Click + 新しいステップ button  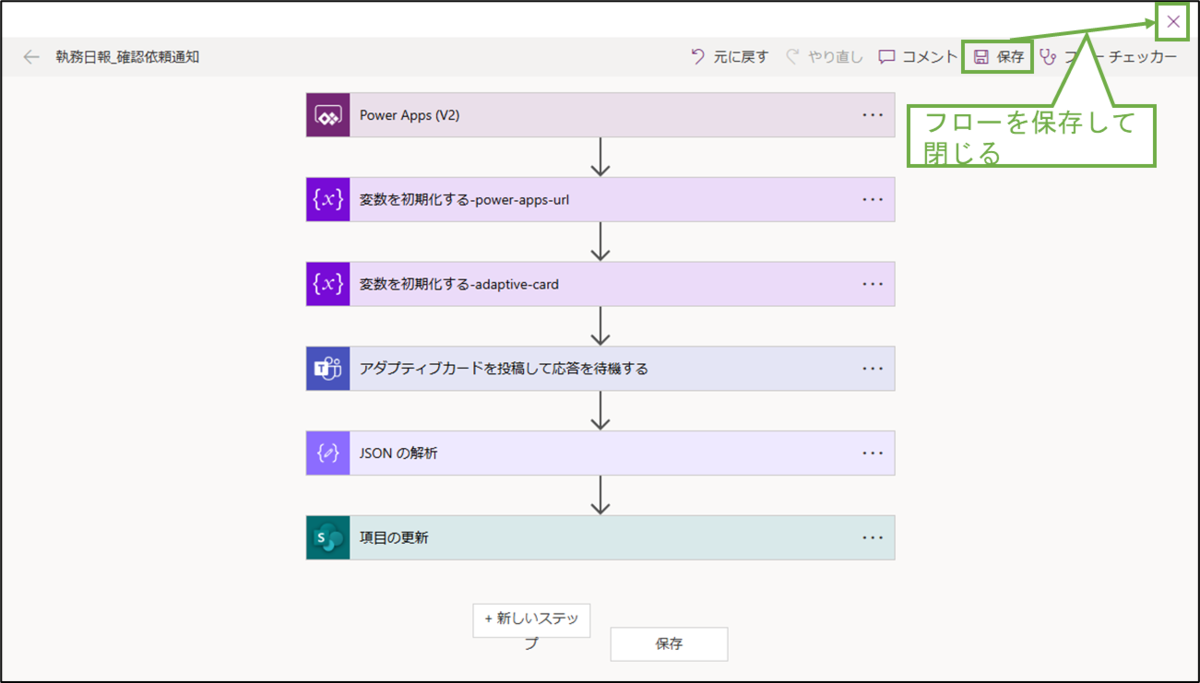click(531, 619)
